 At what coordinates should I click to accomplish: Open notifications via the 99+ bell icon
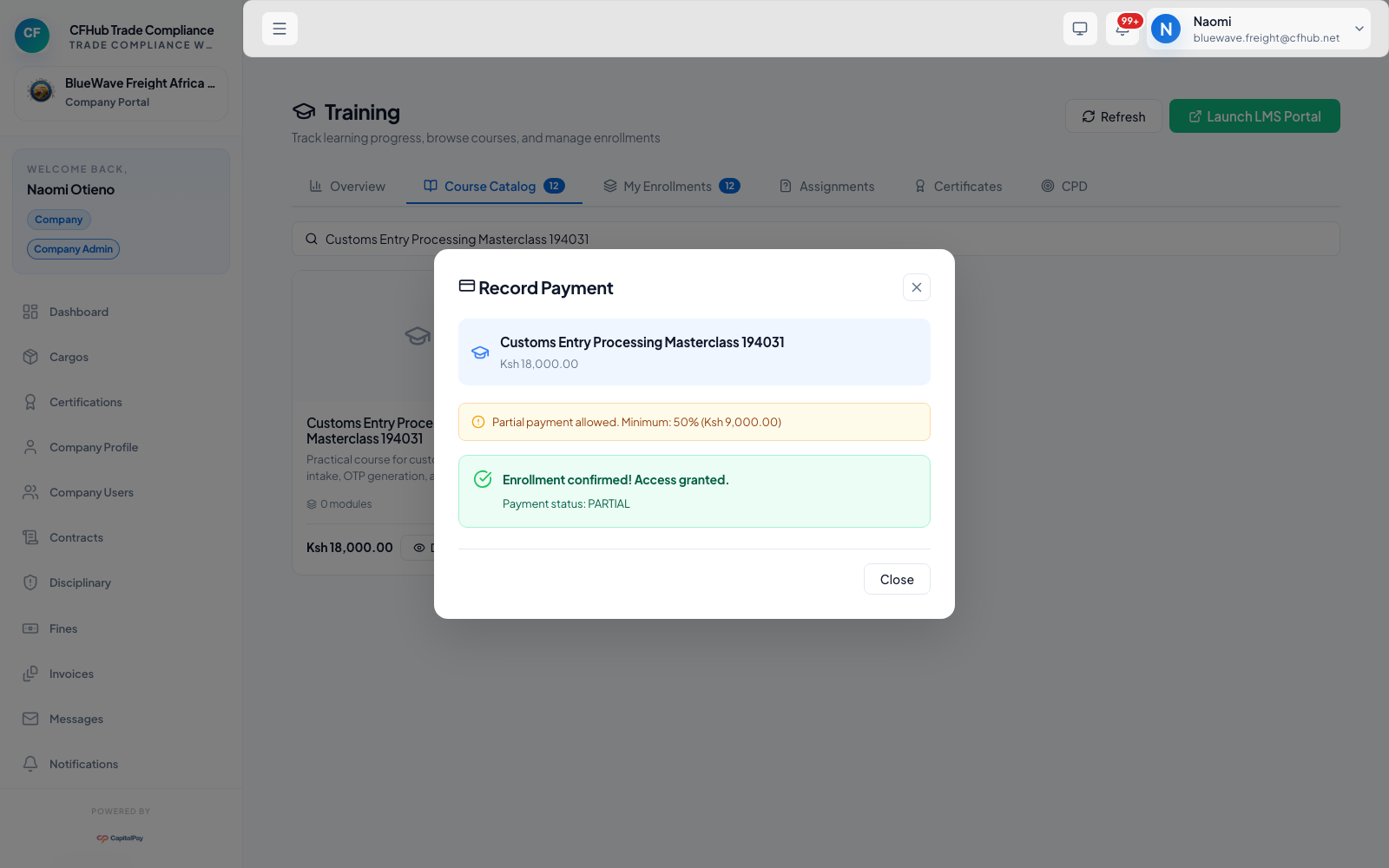1122,28
